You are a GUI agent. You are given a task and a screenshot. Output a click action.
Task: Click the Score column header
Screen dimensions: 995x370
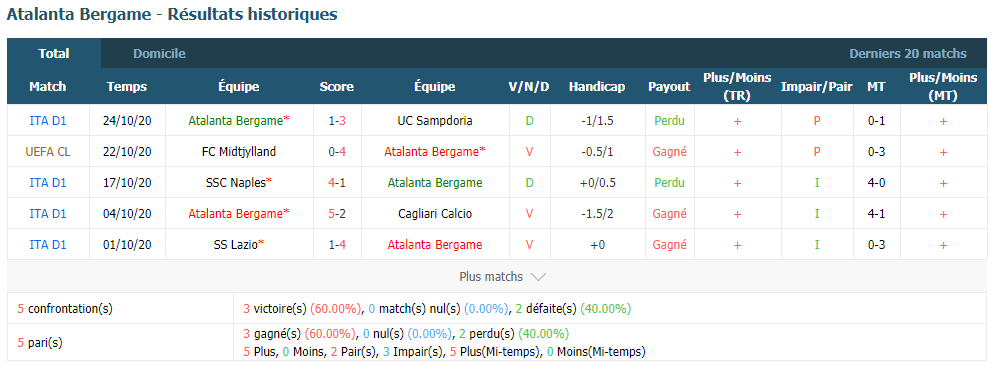click(337, 87)
